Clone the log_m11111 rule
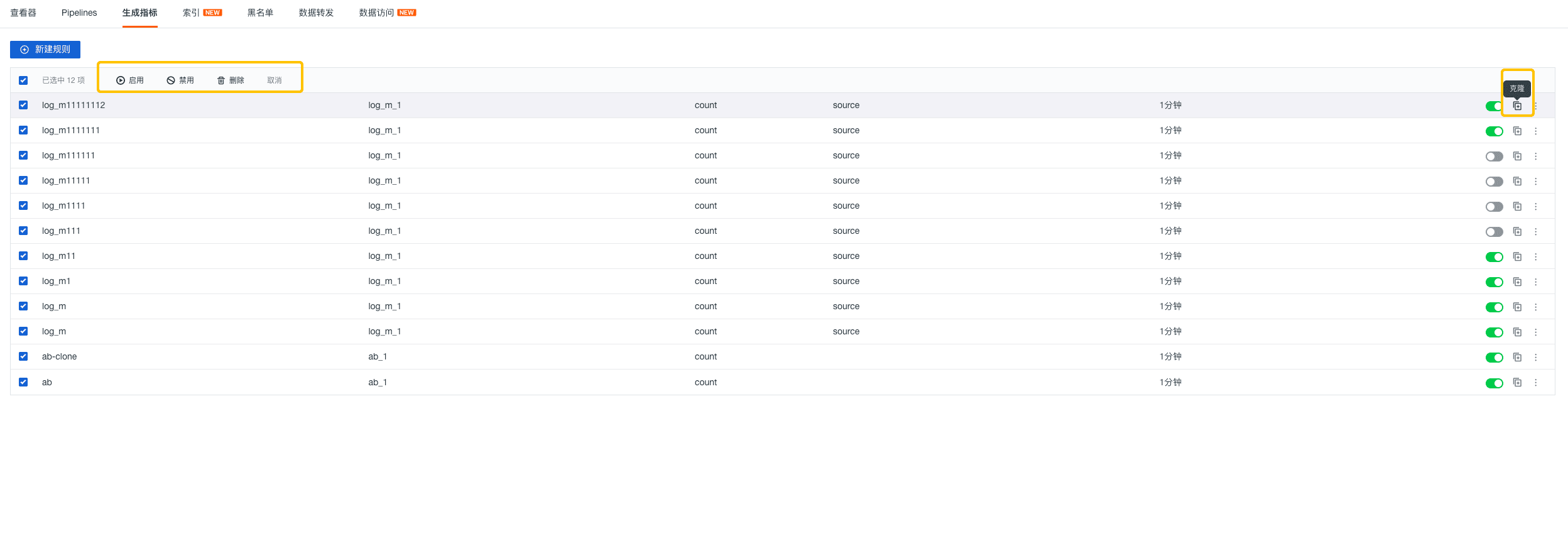The width and height of the screenshot is (1568, 548). (1517, 181)
